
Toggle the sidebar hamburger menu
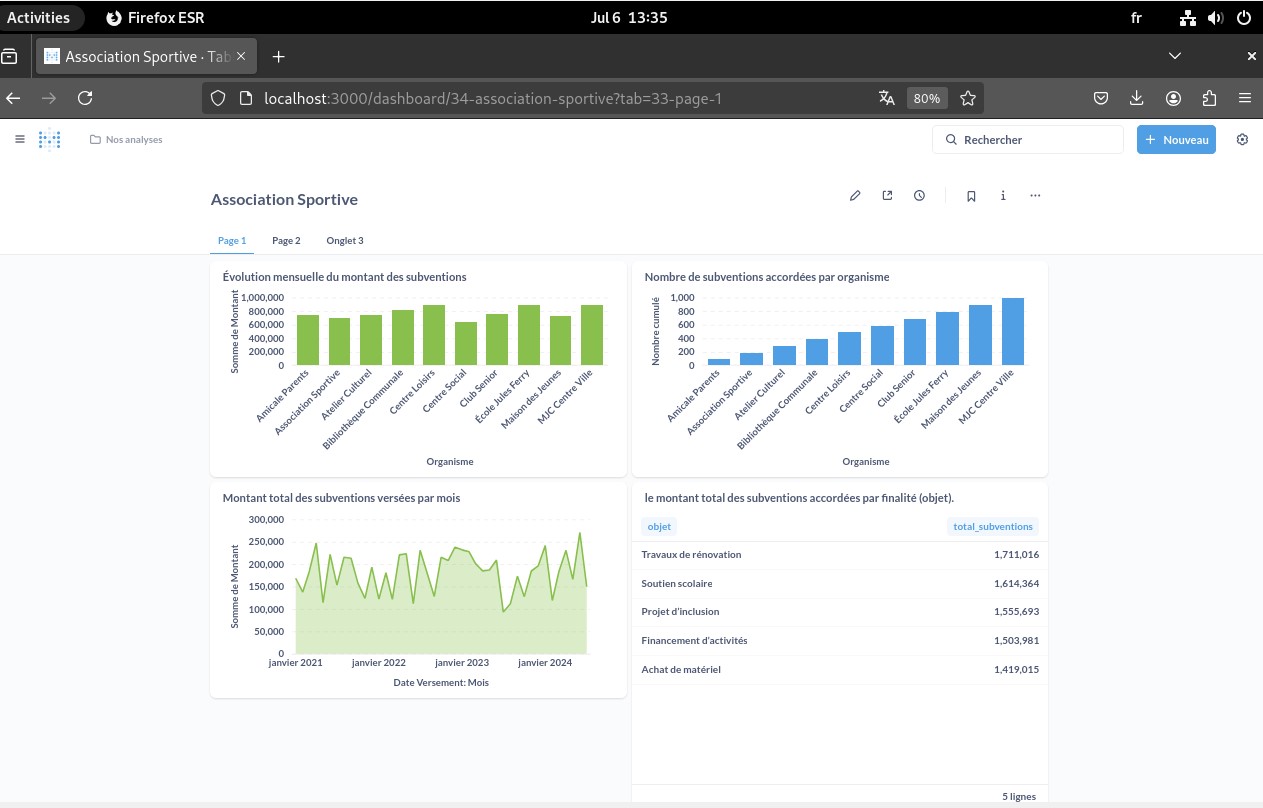20,140
